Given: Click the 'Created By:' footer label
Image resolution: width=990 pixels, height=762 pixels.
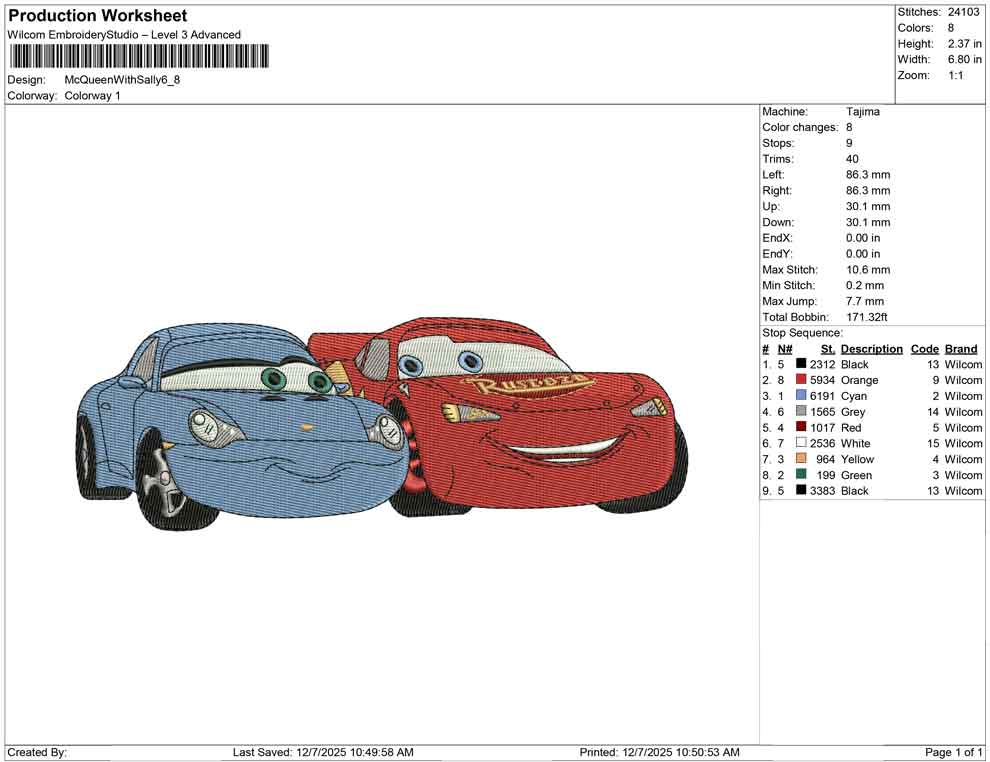Looking at the screenshot, I should (x=37, y=752).
